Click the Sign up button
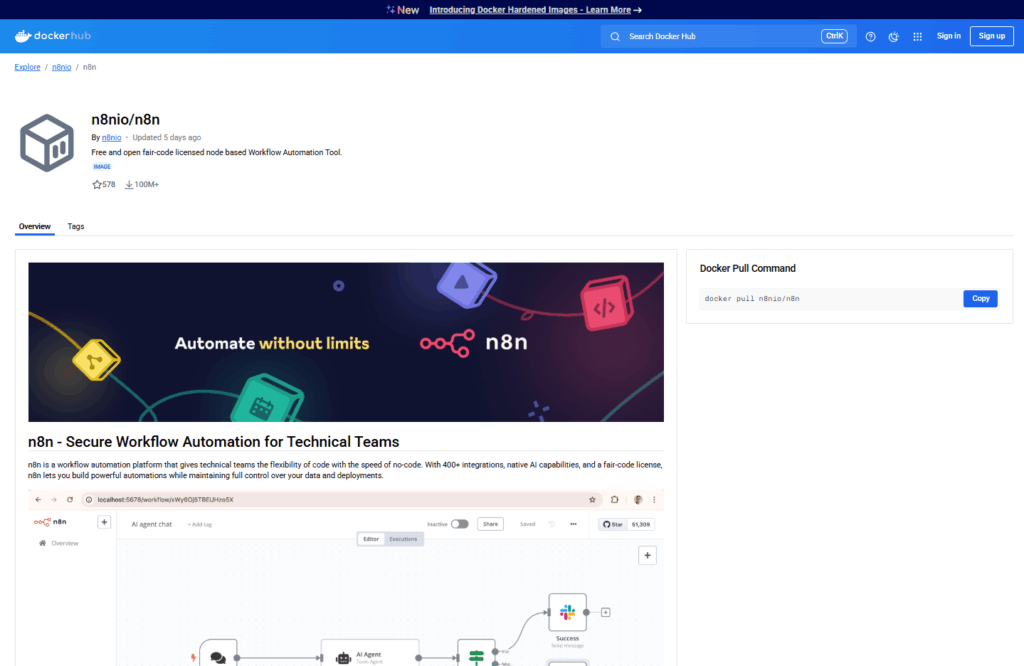Screen dimensions: 1024x666 coord(991,36)
